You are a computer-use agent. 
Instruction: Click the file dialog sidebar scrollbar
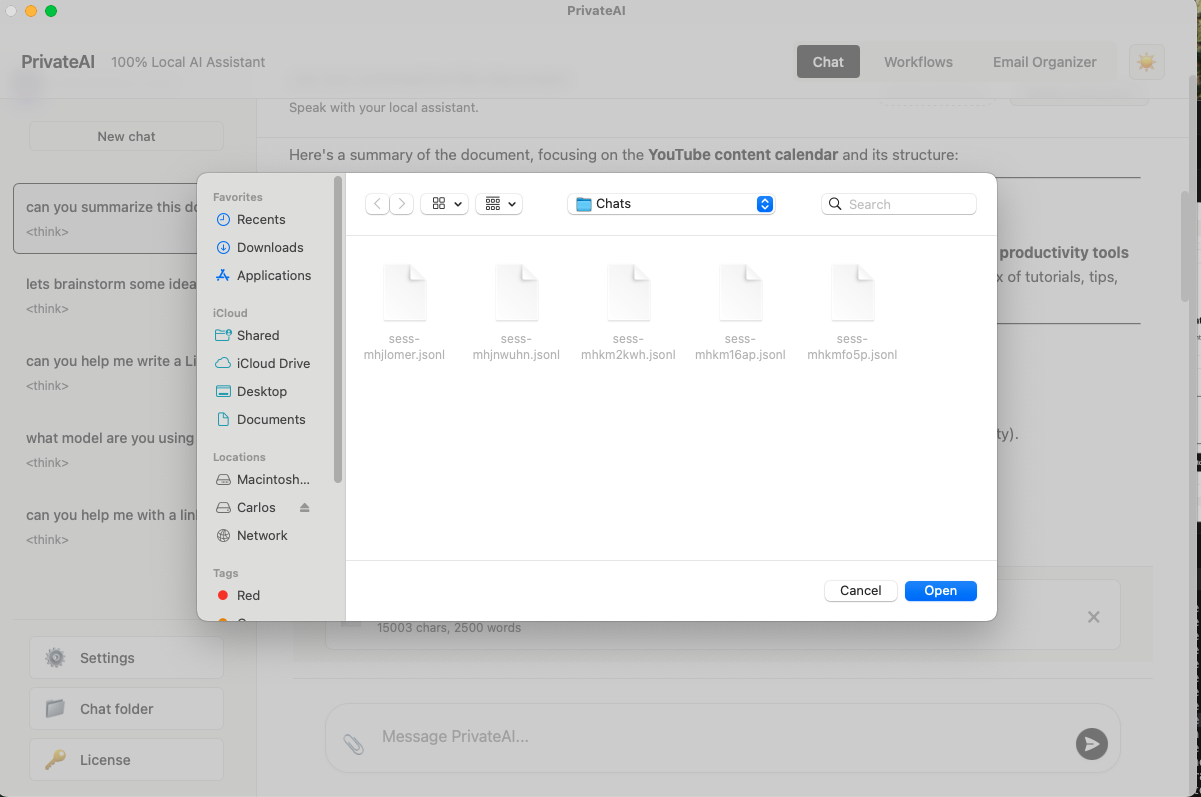pos(338,330)
